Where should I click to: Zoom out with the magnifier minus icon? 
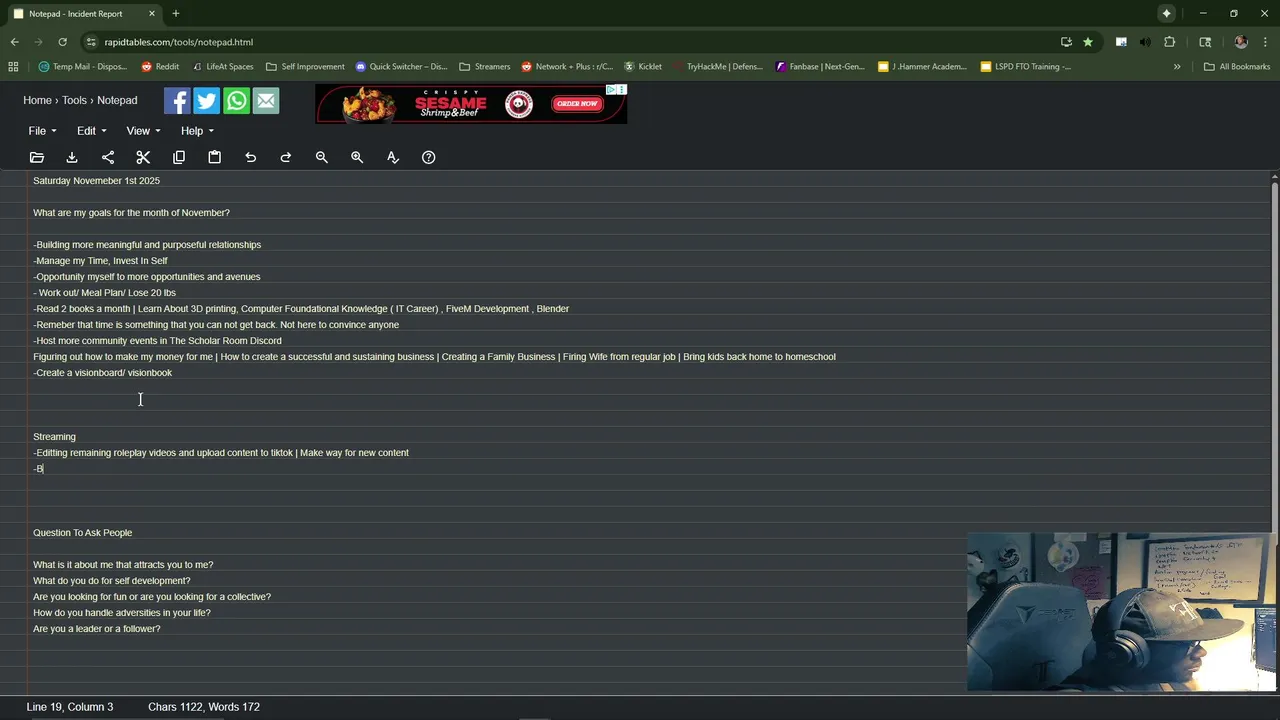[x=322, y=157]
